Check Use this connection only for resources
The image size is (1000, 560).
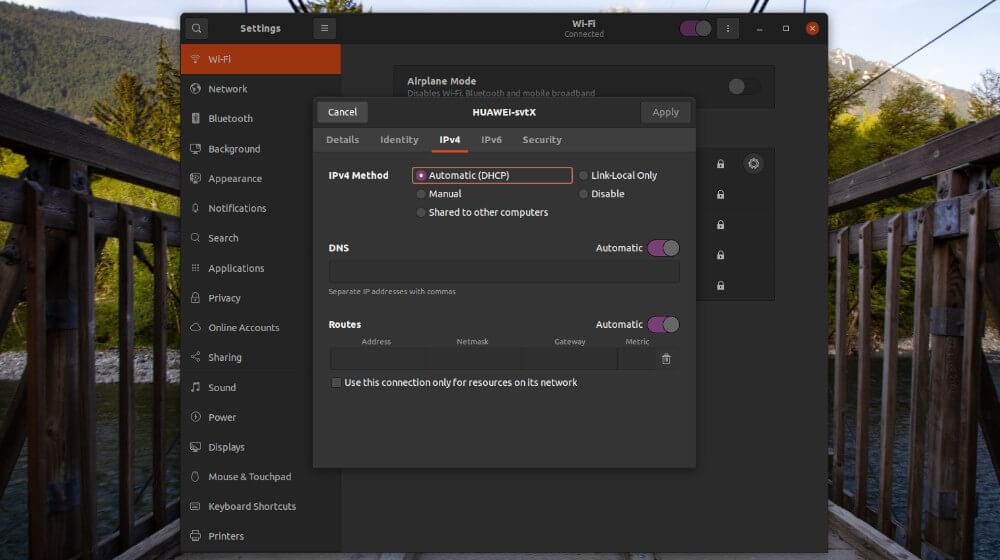coord(336,383)
